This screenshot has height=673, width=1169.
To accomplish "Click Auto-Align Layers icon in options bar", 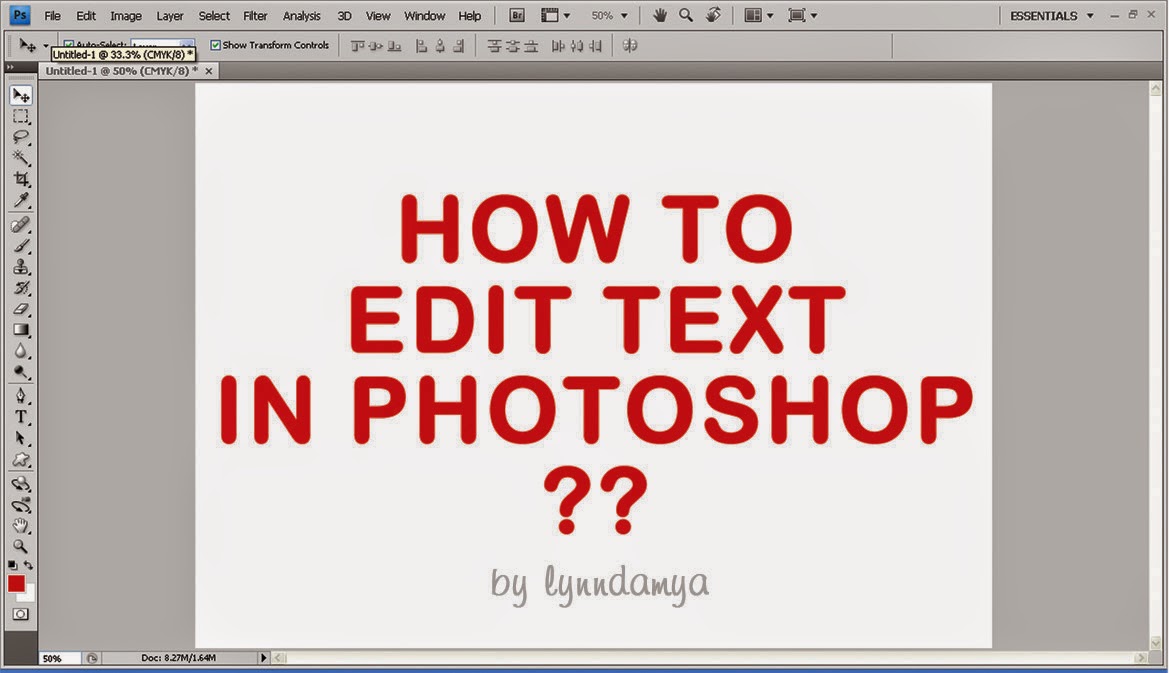I will [x=631, y=46].
